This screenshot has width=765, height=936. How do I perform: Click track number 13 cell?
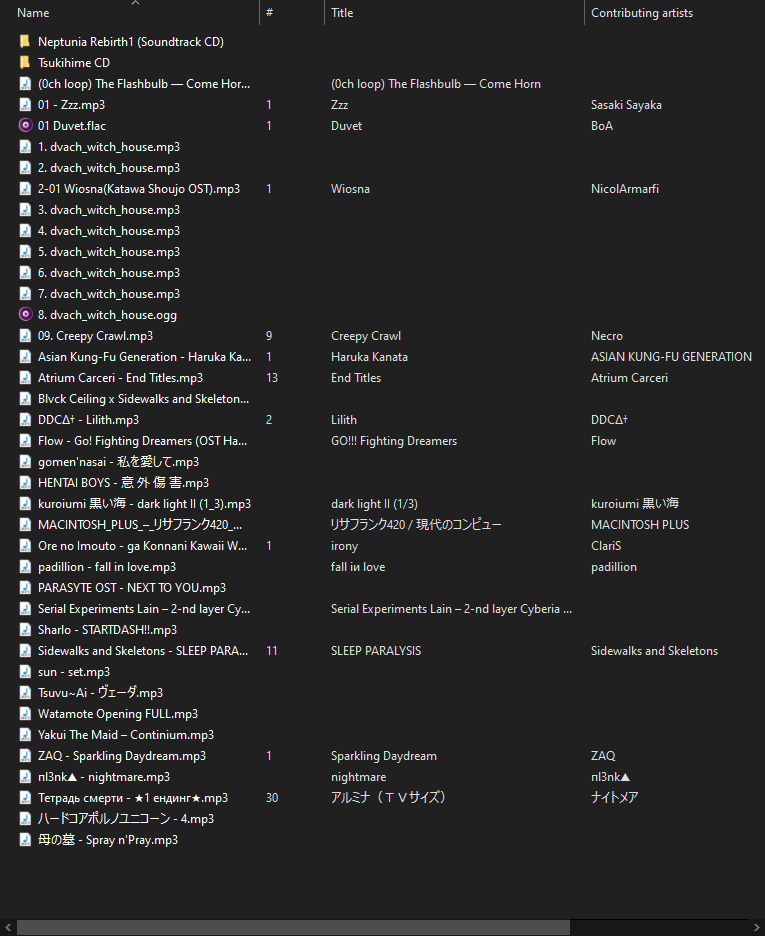272,378
